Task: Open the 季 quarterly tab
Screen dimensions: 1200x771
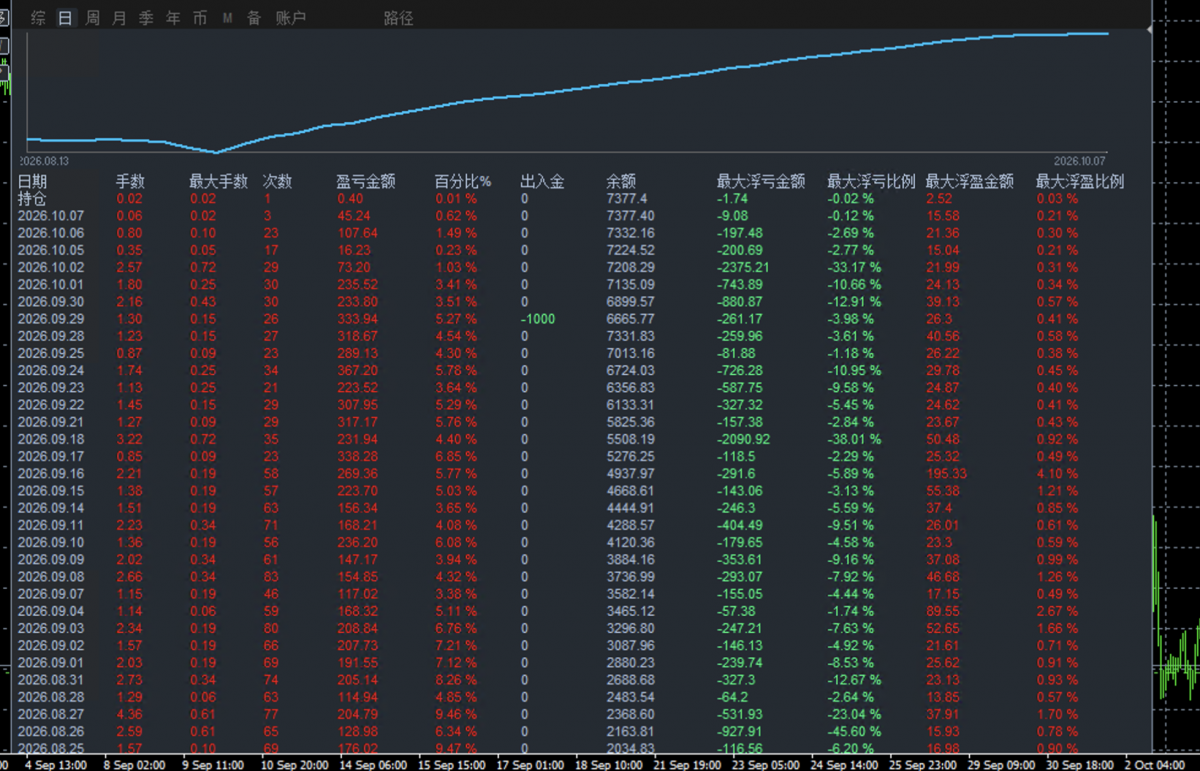Action: (146, 18)
